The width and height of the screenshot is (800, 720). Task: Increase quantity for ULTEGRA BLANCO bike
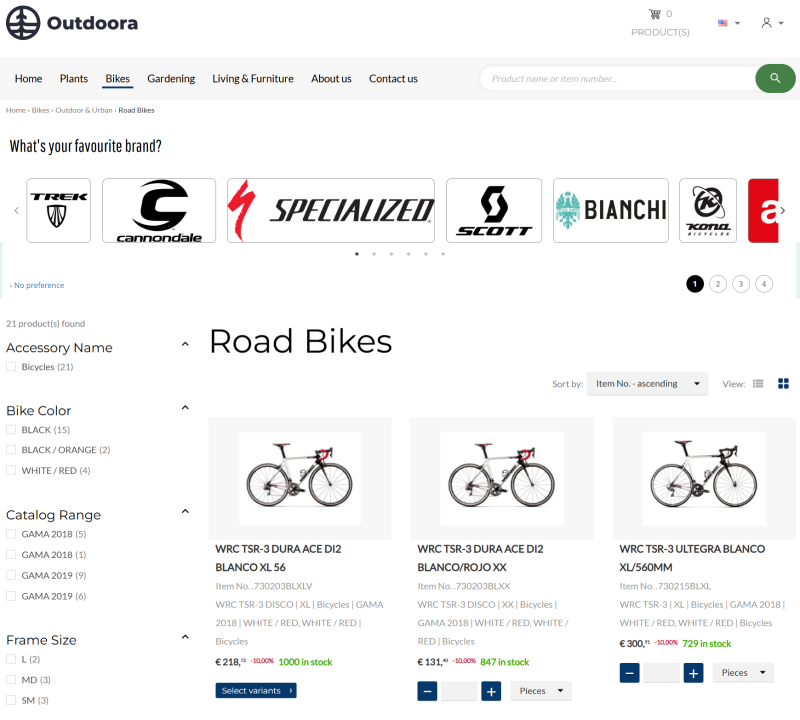[693, 673]
